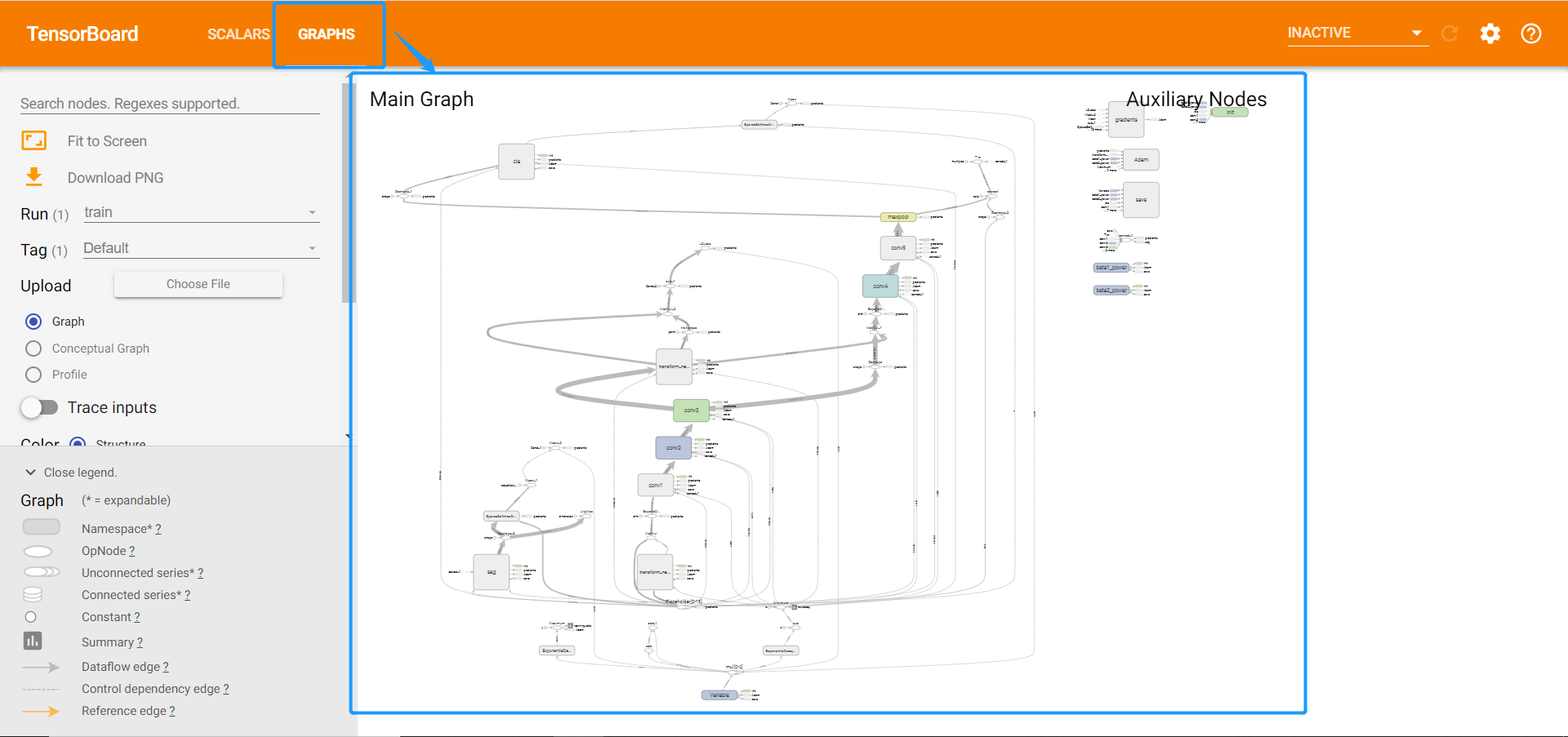
Task: Click the Constant legend icon
Action: click(x=31, y=616)
